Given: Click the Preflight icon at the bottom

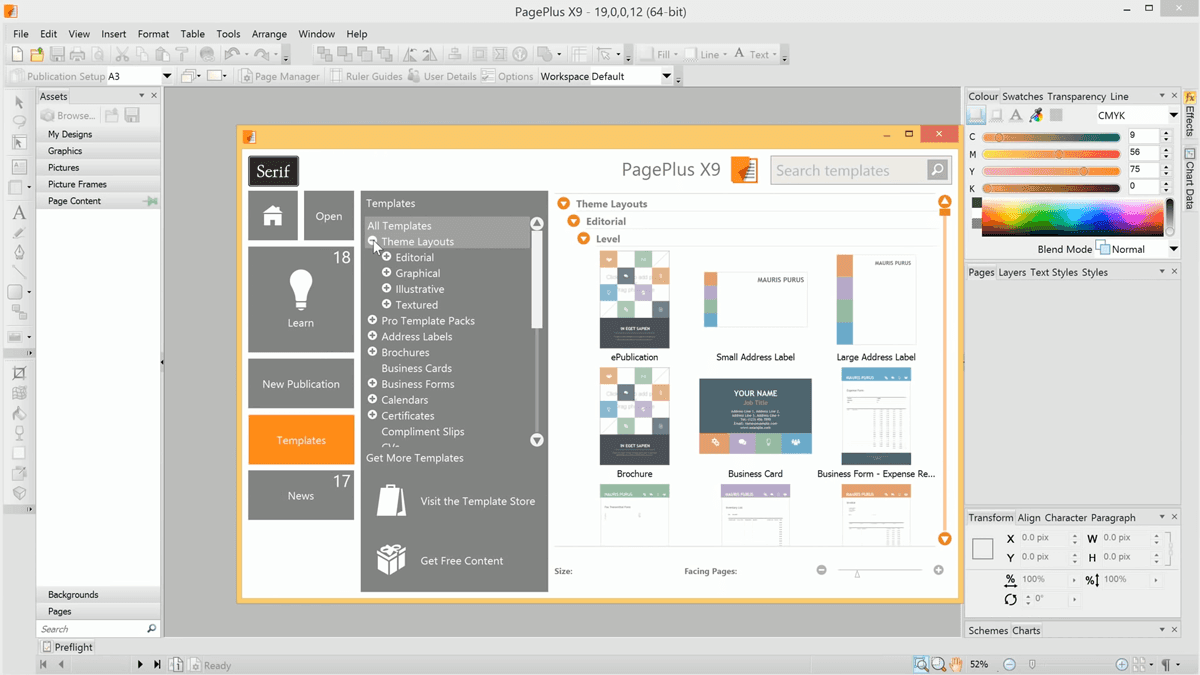Looking at the screenshot, I should [46, 647].
